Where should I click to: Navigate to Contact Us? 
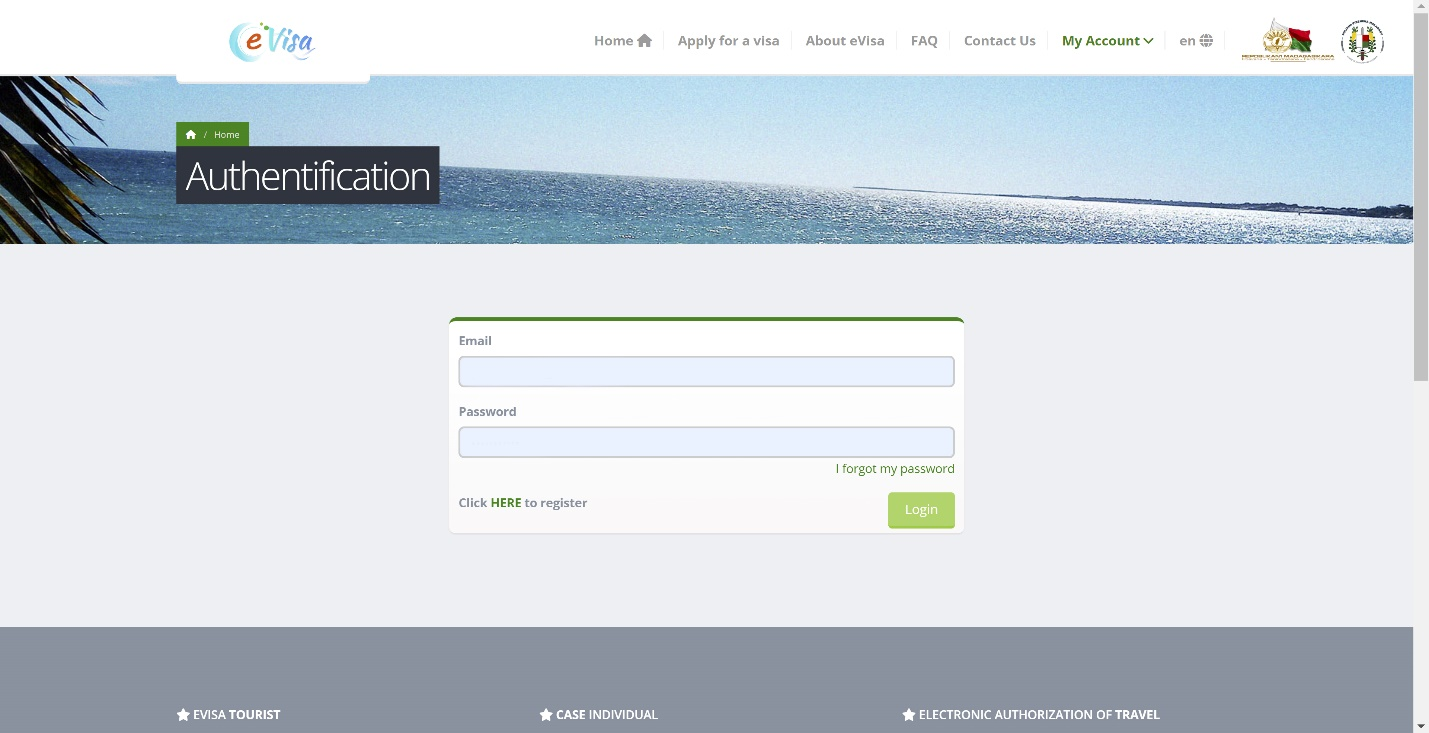[x=999, y=41]
